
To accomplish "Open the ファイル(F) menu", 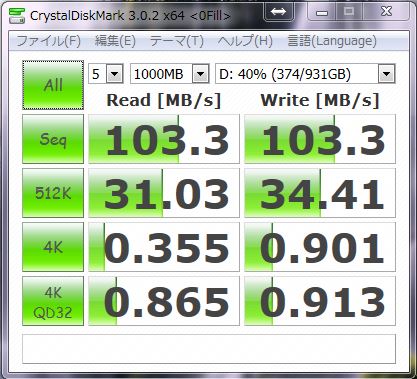I will pyautogui.click(x=49, y=41).
